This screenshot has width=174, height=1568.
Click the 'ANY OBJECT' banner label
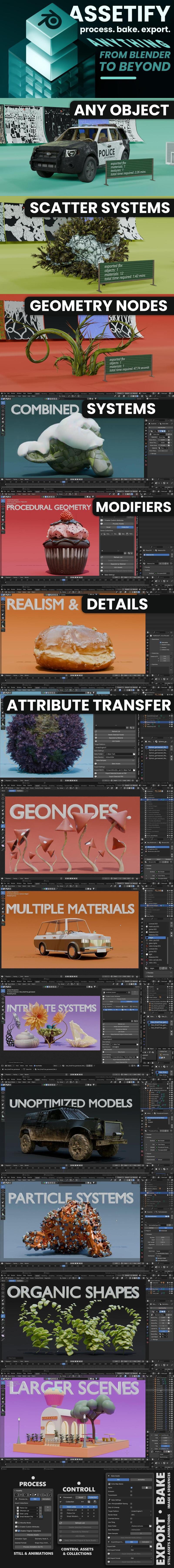(121, 110)
